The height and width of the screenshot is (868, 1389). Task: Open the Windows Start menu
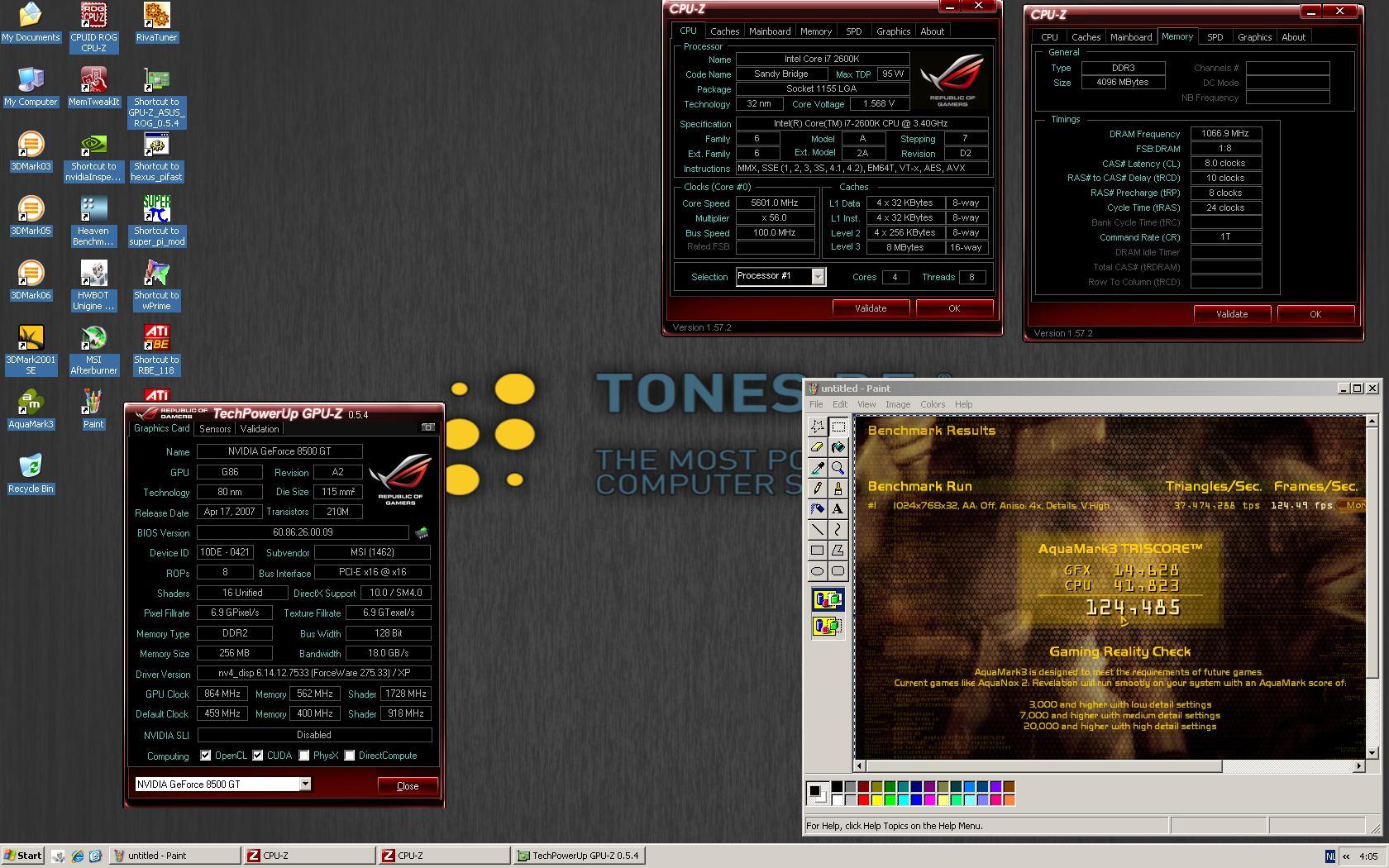click(x=22, y=856)
